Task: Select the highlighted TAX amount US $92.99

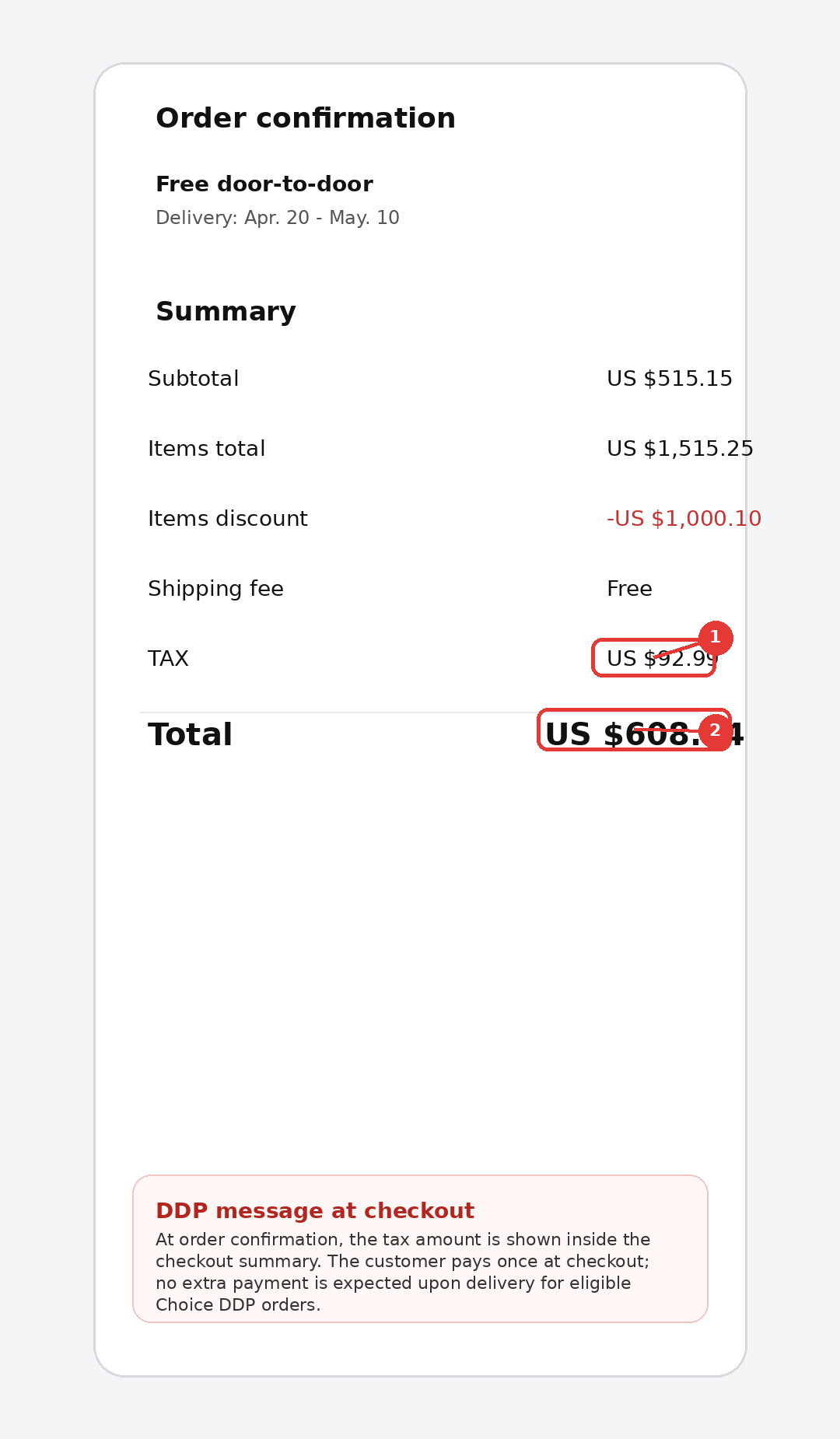Action: click(657, 658)
